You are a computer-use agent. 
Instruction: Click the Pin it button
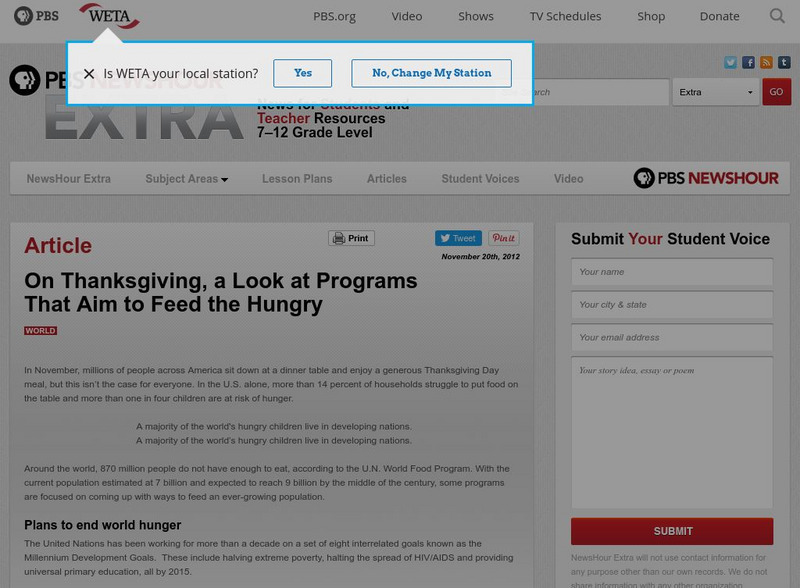point(504,238)
